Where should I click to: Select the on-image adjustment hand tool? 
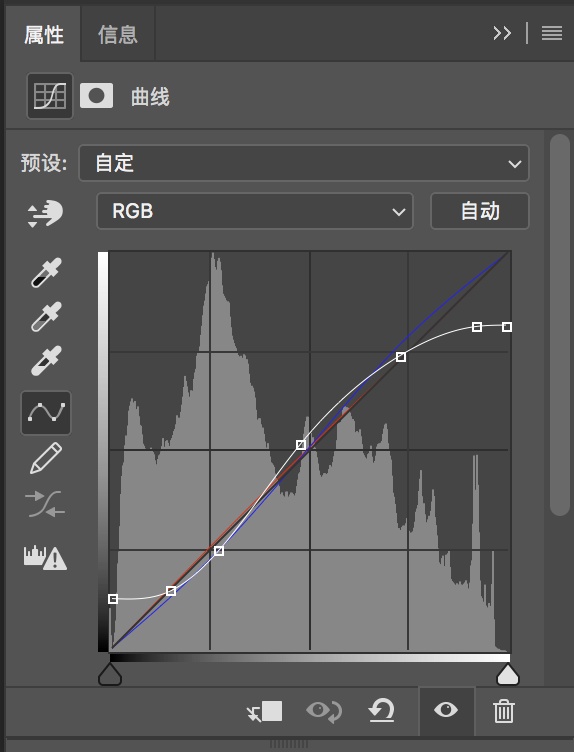click(x=45, y=213)
